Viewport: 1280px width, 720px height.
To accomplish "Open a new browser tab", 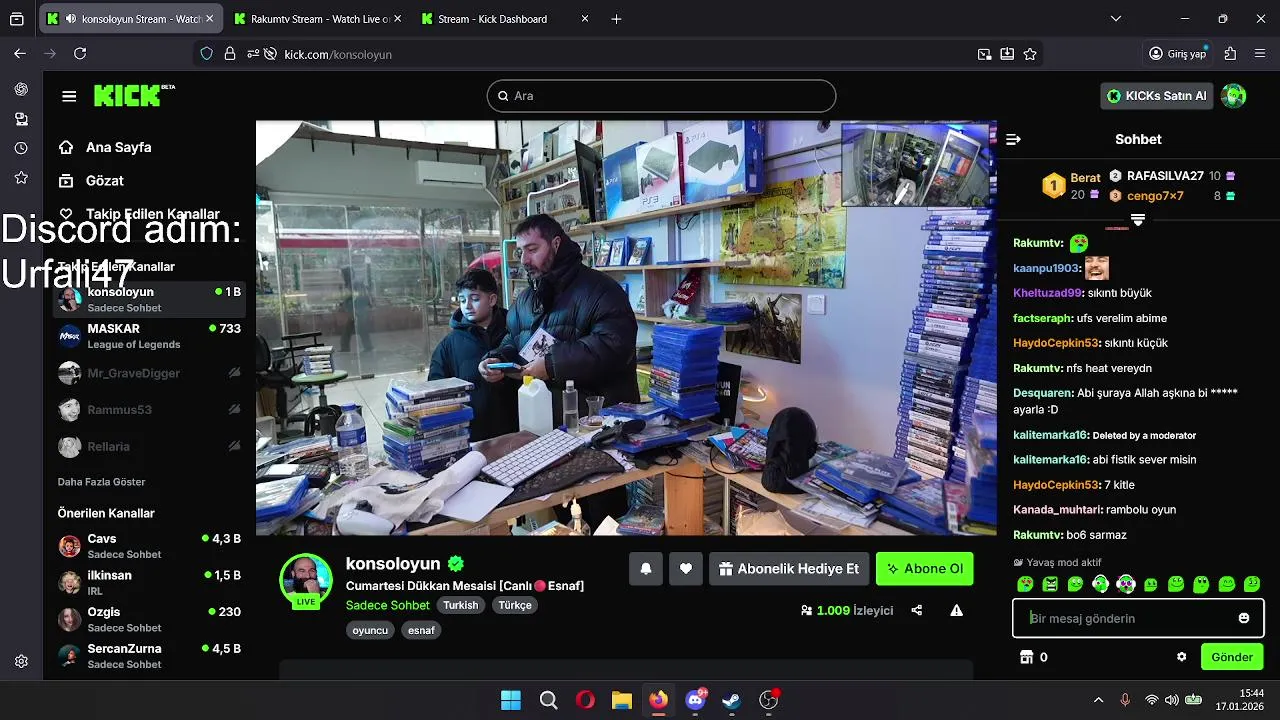I will (x=616, y=19).
